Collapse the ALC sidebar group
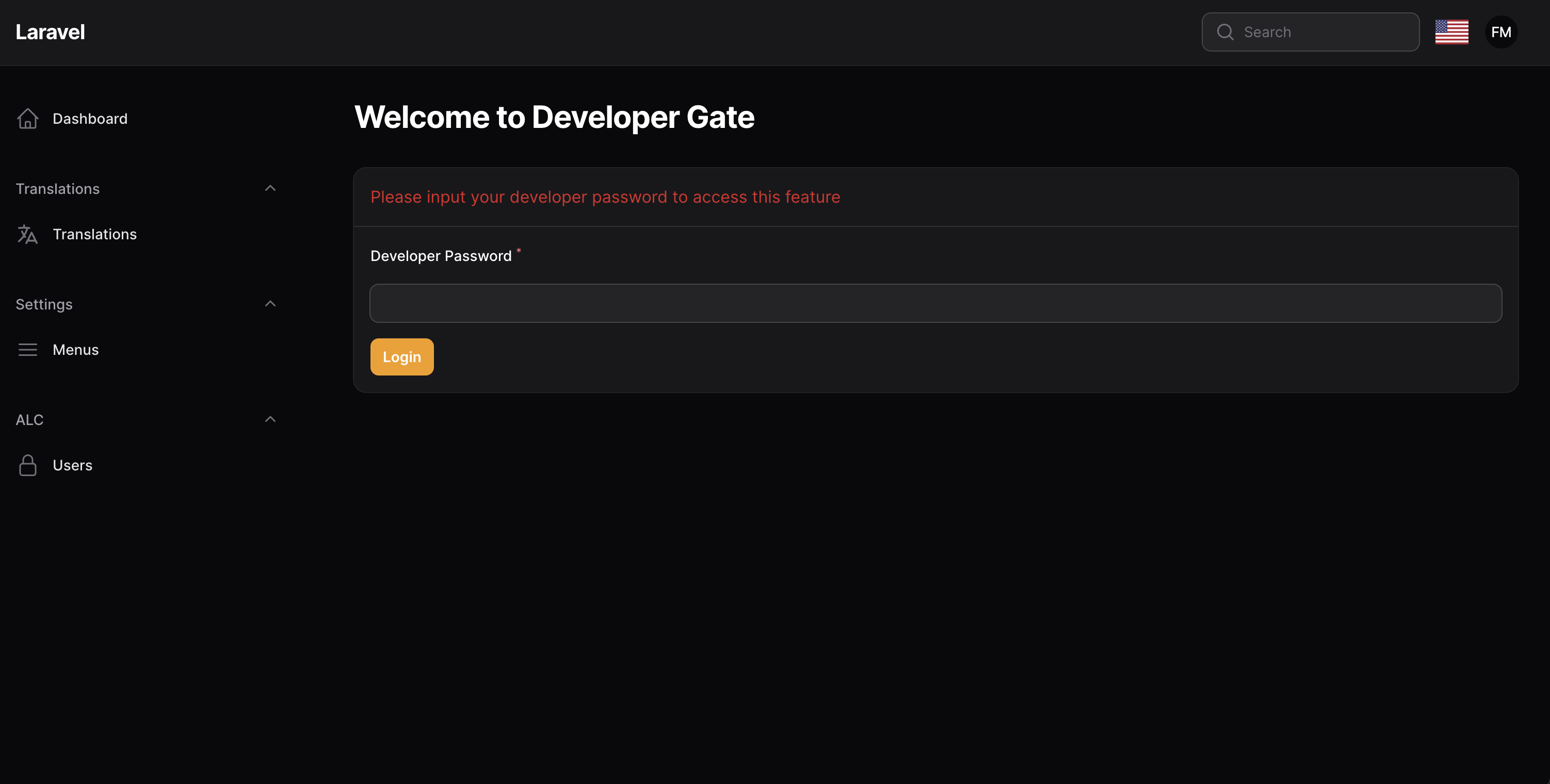Screen dimensions: 1550x784 tap(270, 419)
